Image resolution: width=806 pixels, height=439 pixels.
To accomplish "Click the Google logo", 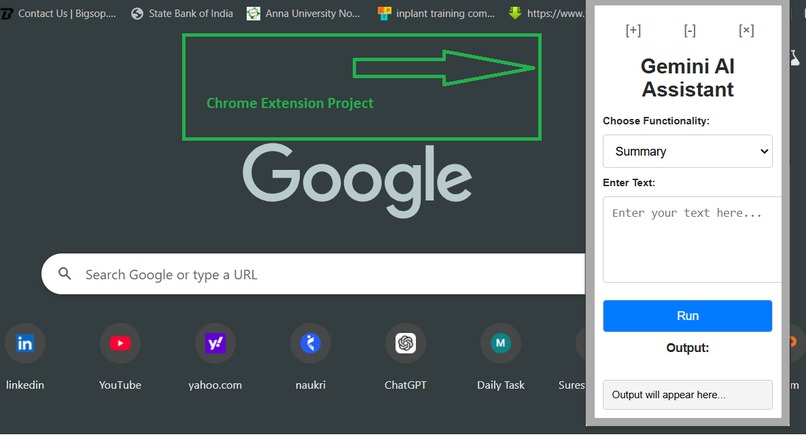I will 357,180.
